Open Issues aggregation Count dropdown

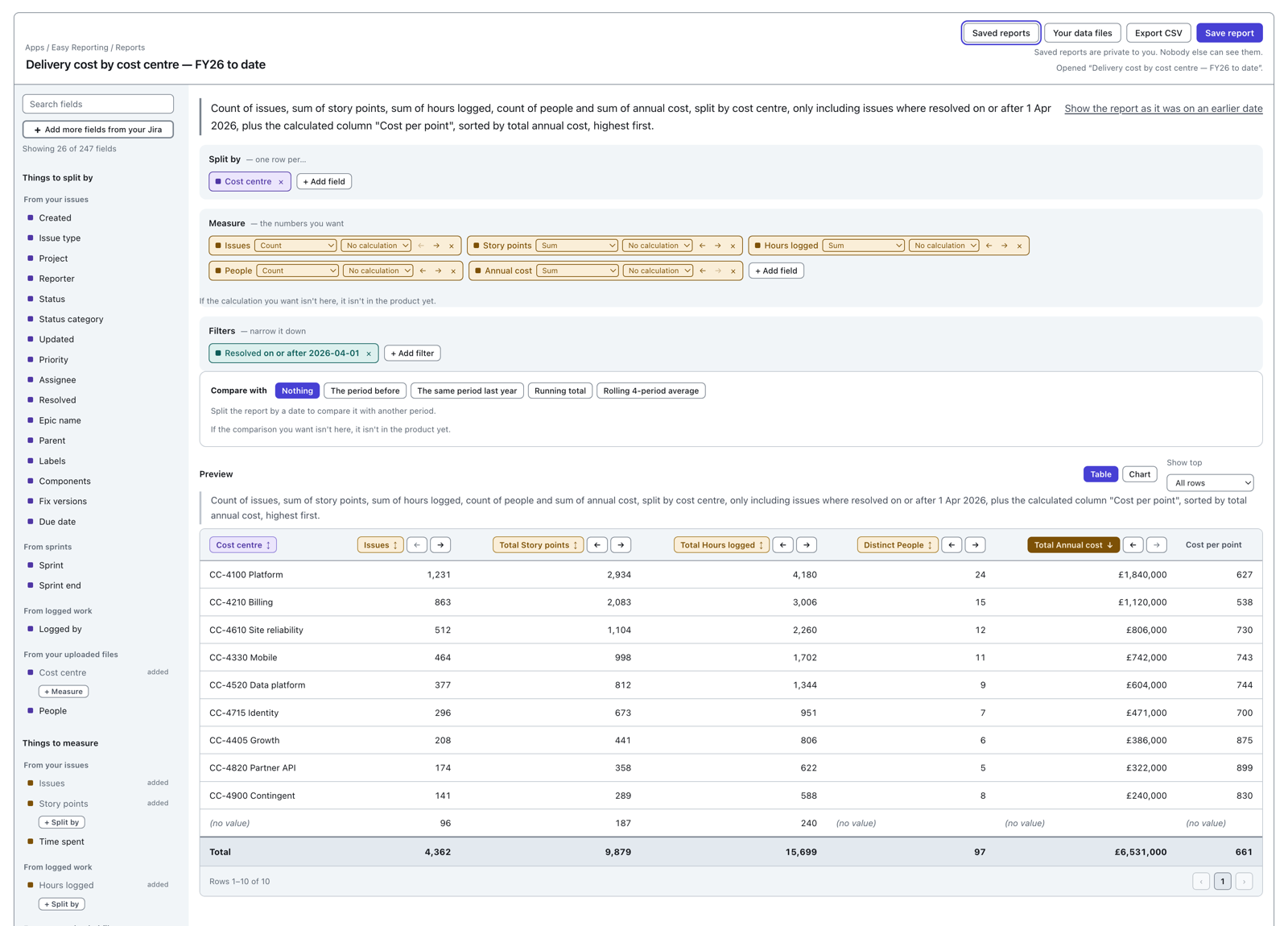[296, 246]
